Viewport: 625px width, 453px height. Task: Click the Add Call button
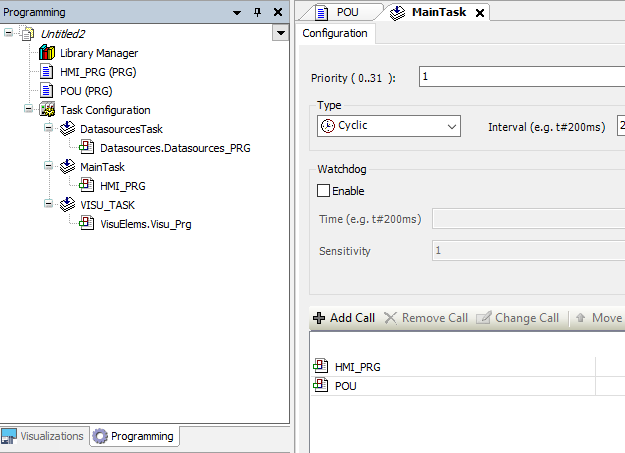[x=344, y=318]
